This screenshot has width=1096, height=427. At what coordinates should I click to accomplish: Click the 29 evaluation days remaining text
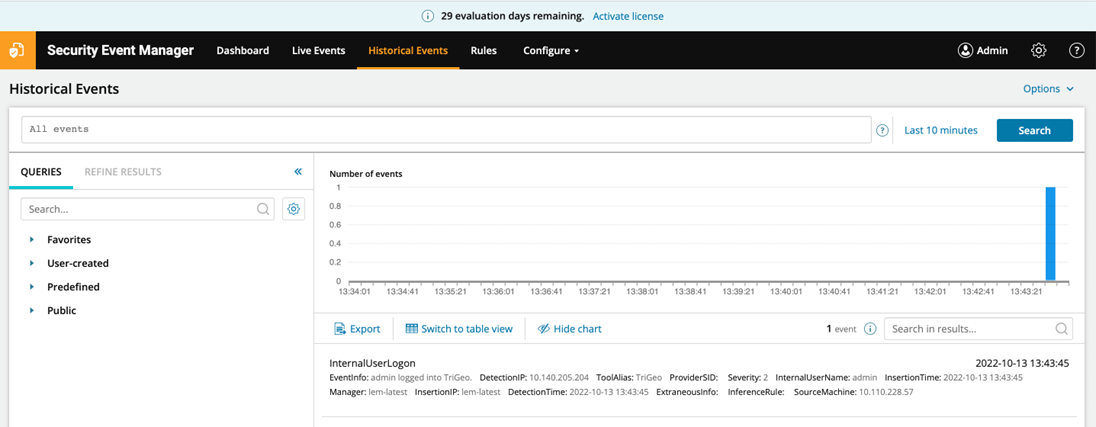512,15
